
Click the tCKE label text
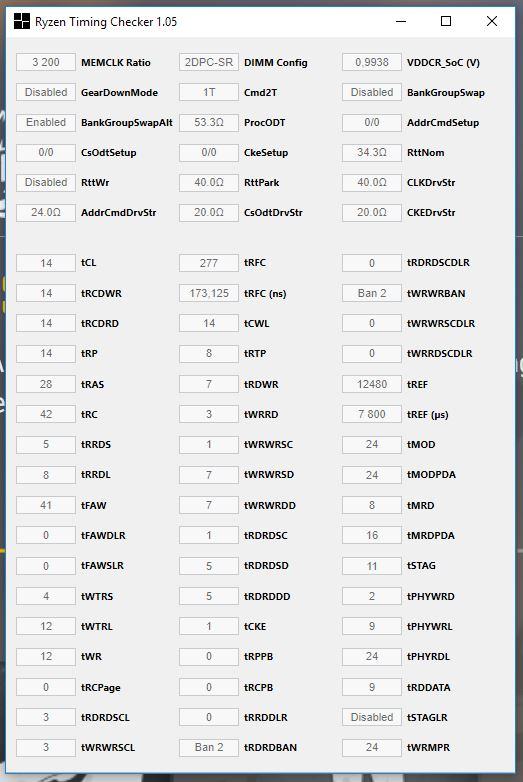coord(255,626)
